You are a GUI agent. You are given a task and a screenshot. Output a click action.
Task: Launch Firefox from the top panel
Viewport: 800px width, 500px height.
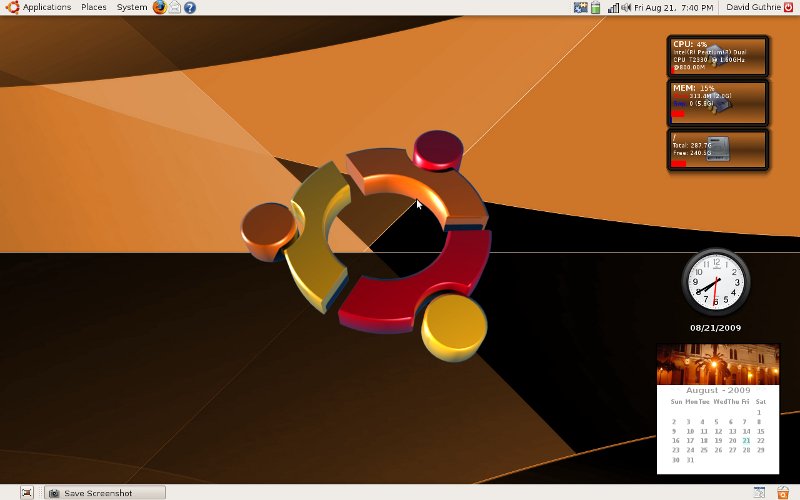160,7
